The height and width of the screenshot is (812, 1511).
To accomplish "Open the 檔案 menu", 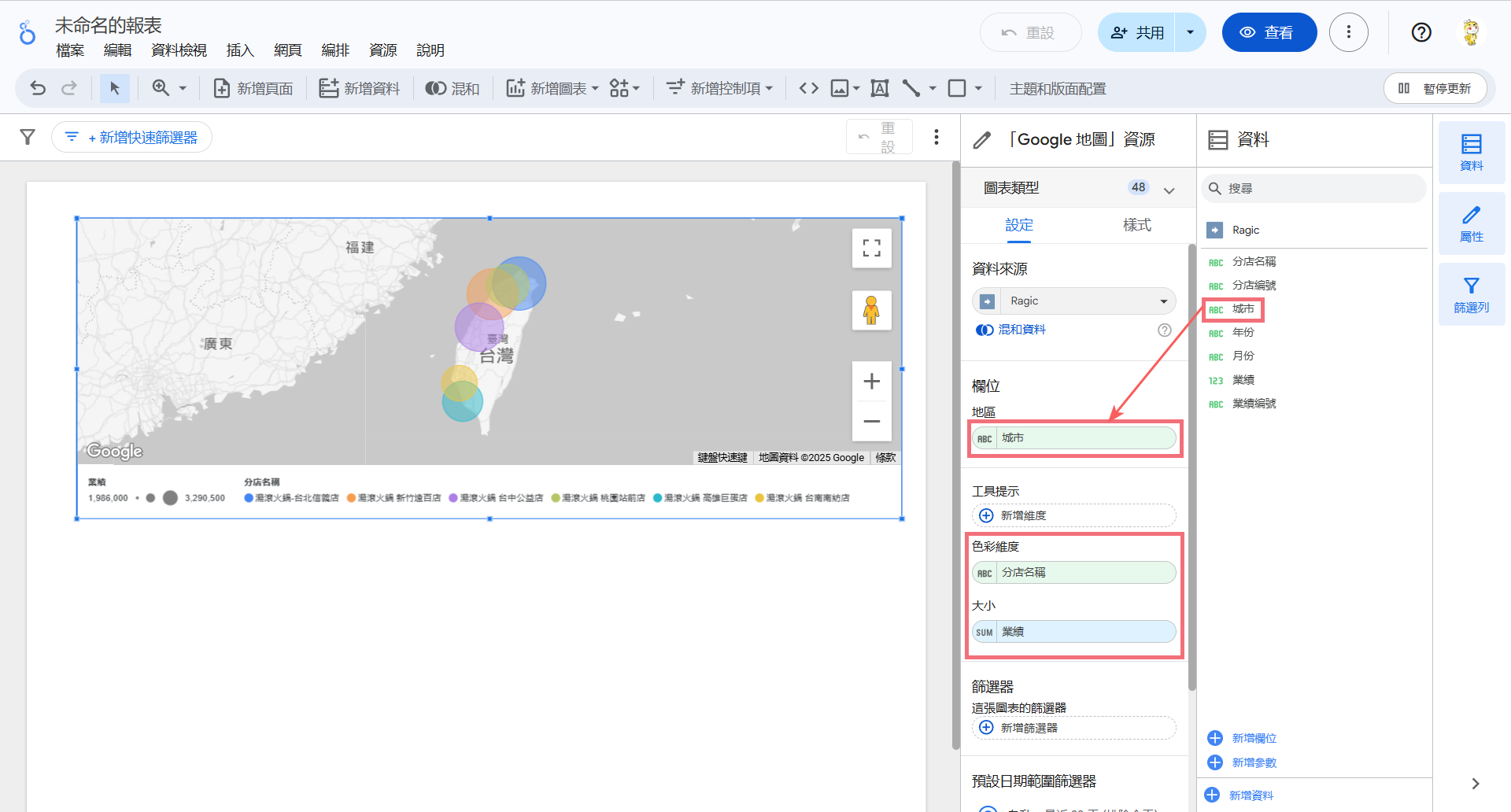I will [70, 50].
